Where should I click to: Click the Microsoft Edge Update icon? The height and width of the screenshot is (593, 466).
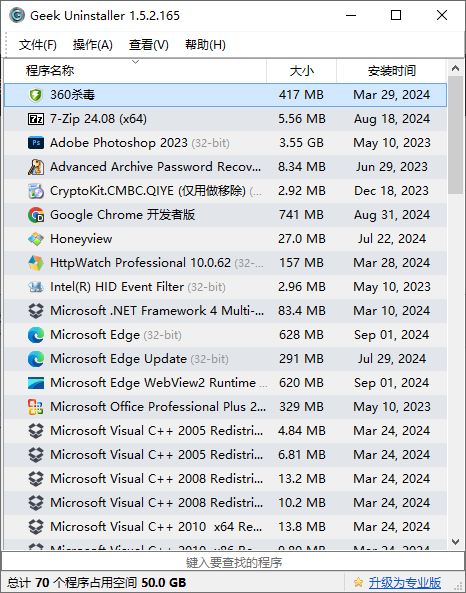36,359
